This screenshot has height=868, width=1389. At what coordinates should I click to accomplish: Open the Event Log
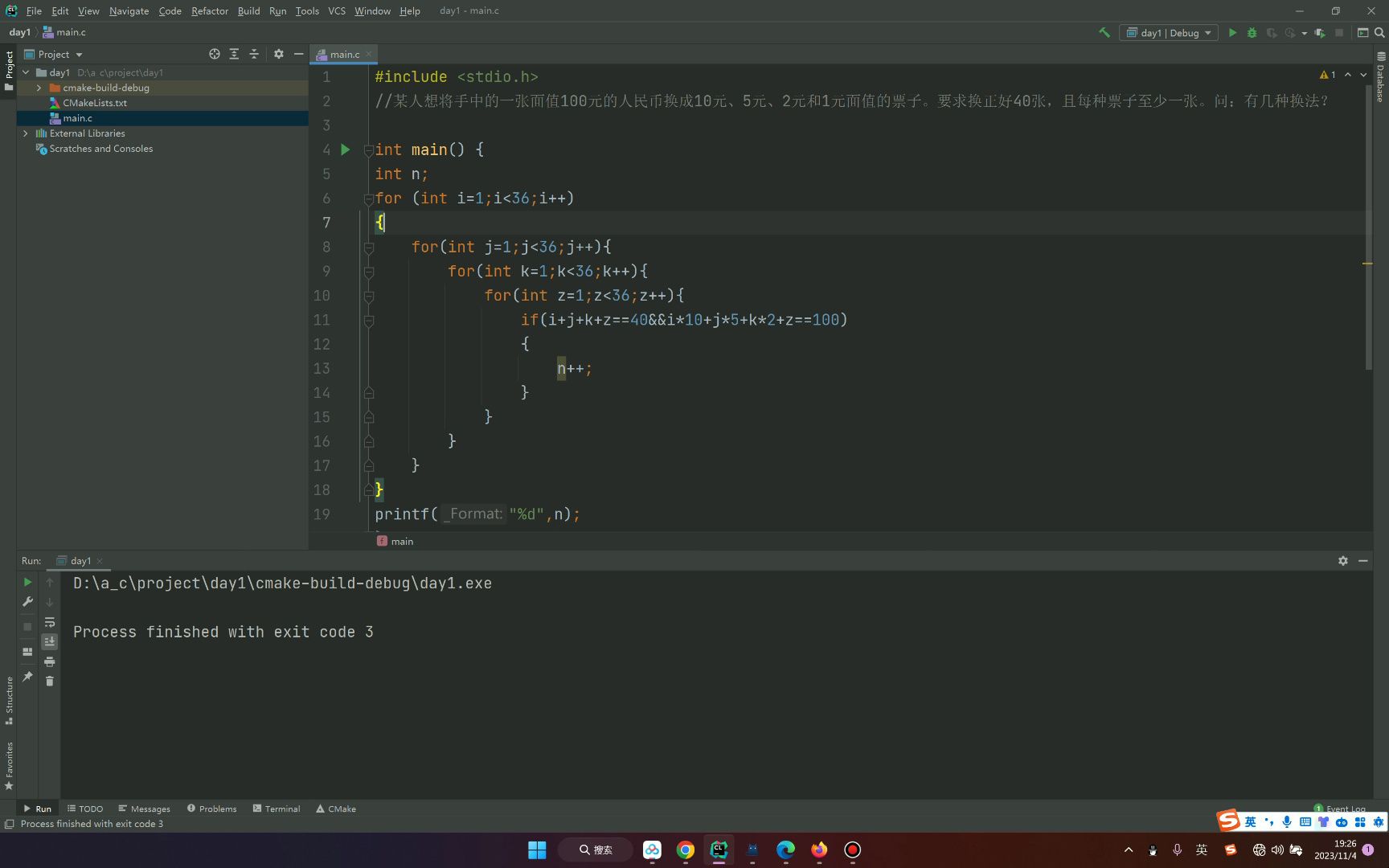pyautogui.click(x=1340, y=809)
